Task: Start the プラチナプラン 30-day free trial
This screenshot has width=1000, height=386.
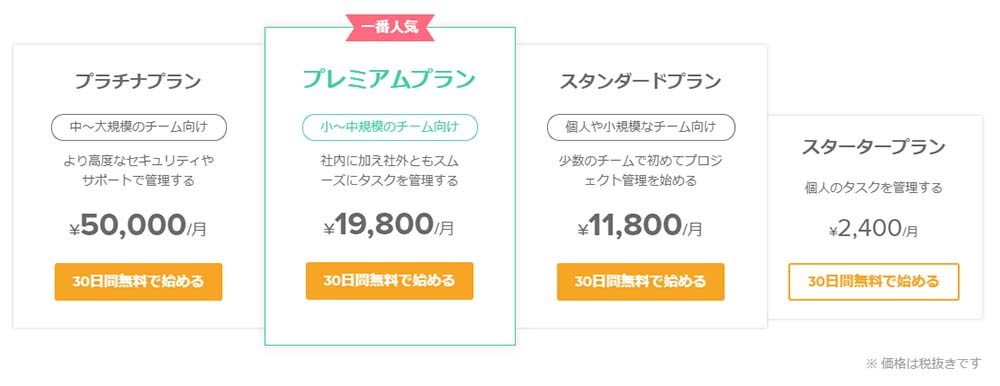Action: pyautogui.click(x=138, y=281)
